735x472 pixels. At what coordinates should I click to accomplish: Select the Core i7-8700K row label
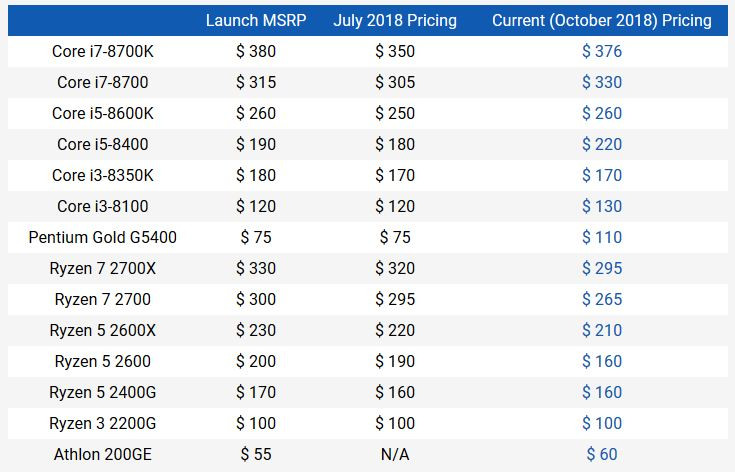(103, 51)
